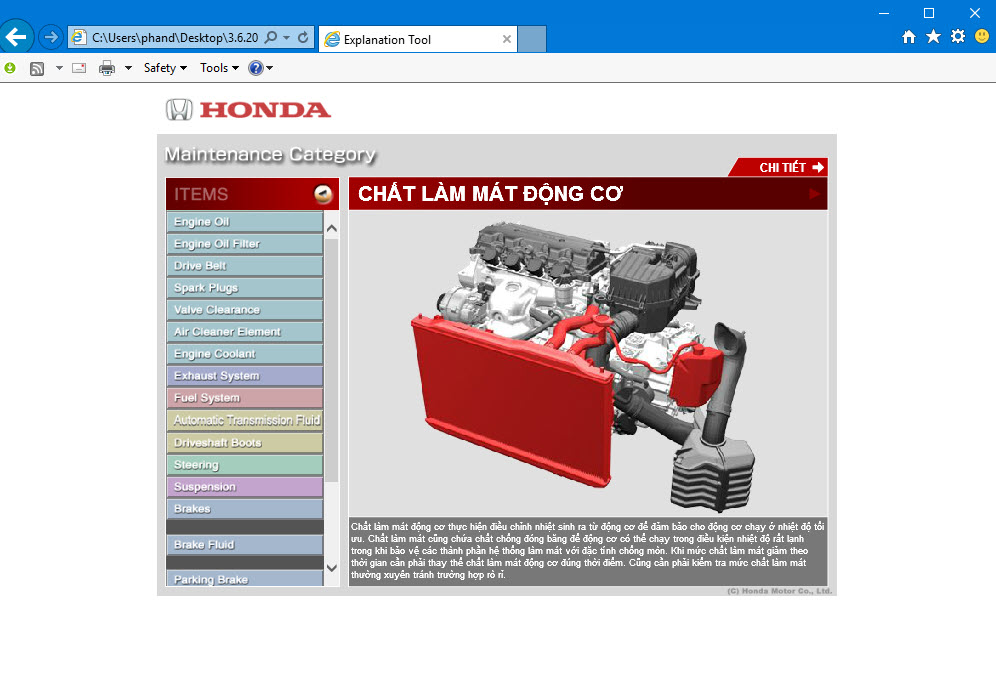Open a new blank tab

click(x=532, y=39)
